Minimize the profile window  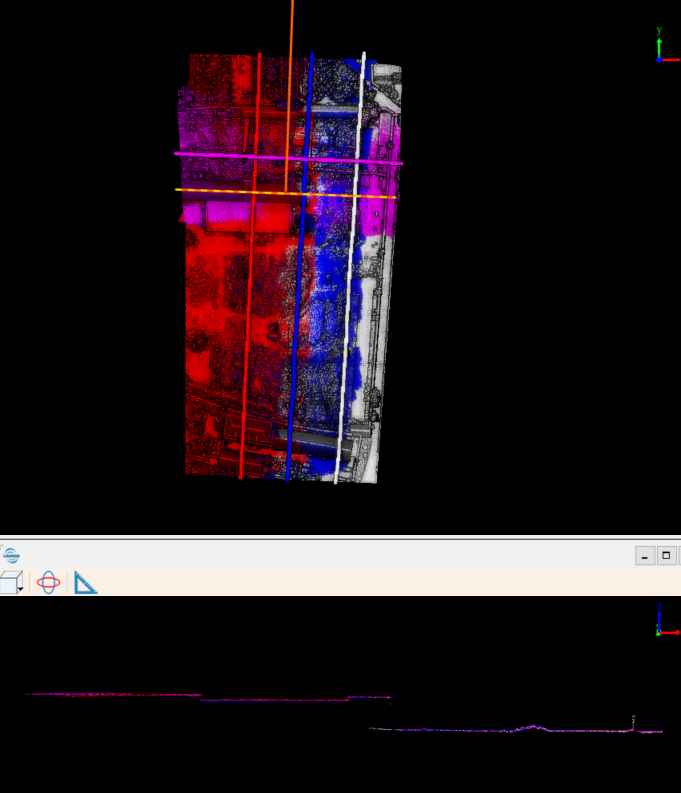click(645, 555)
